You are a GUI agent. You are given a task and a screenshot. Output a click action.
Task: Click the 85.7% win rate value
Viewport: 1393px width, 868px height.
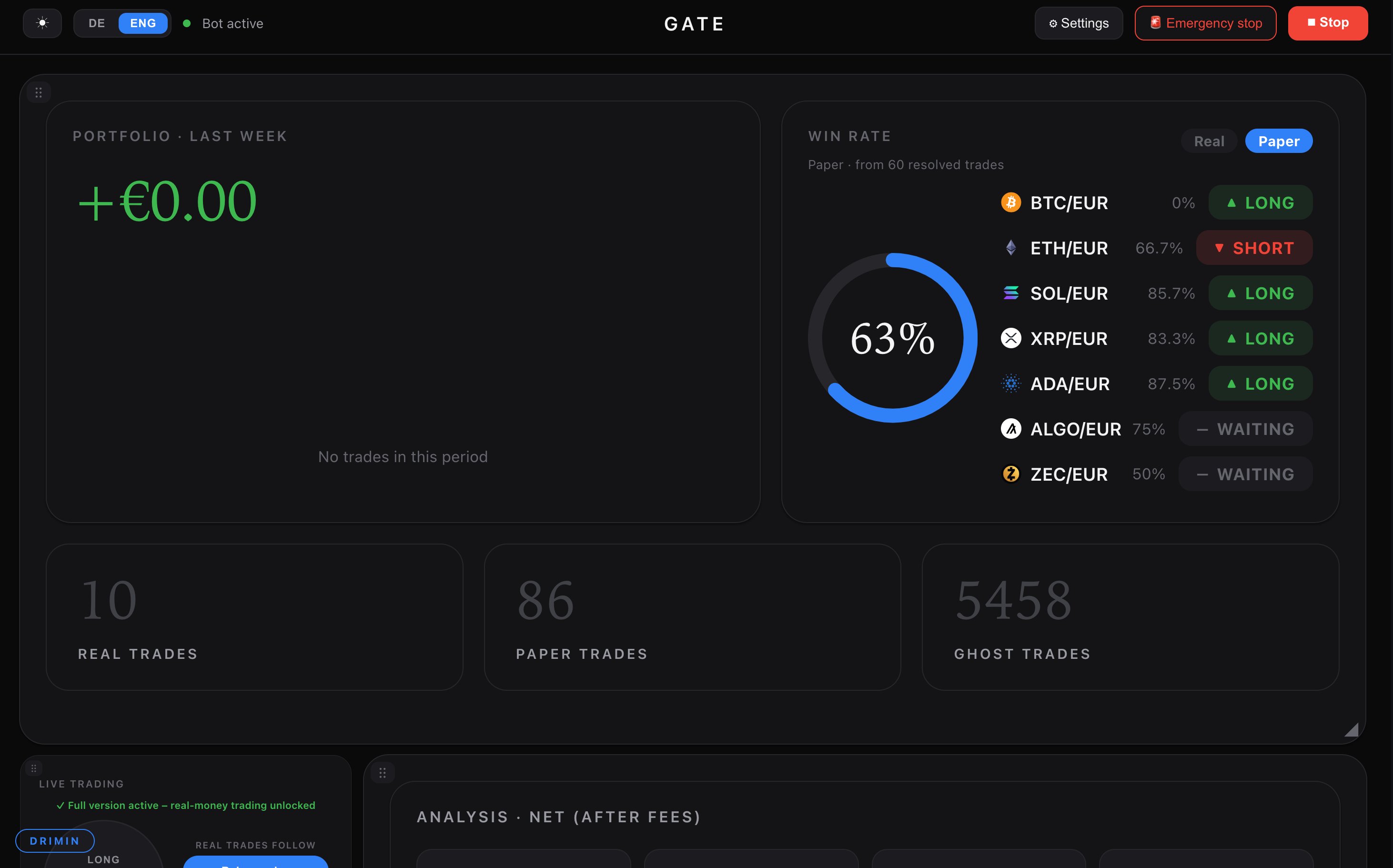[x=1171, y=293]
